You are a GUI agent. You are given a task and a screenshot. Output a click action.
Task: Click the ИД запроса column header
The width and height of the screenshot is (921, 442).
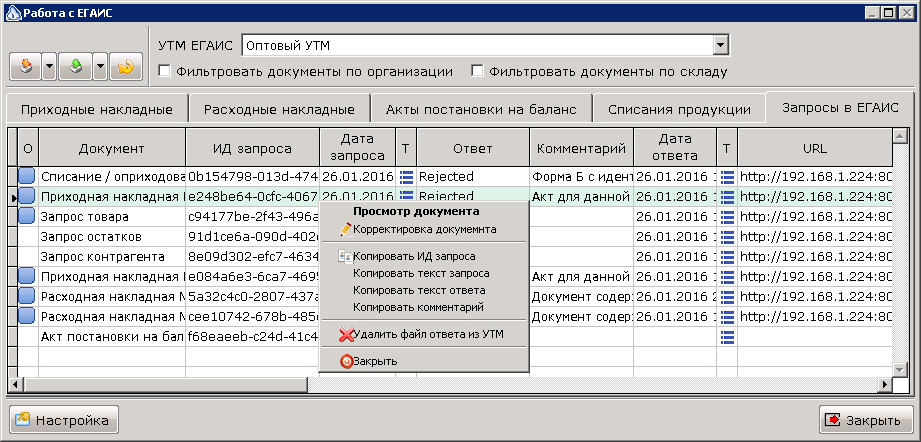[x=253, y=148]
